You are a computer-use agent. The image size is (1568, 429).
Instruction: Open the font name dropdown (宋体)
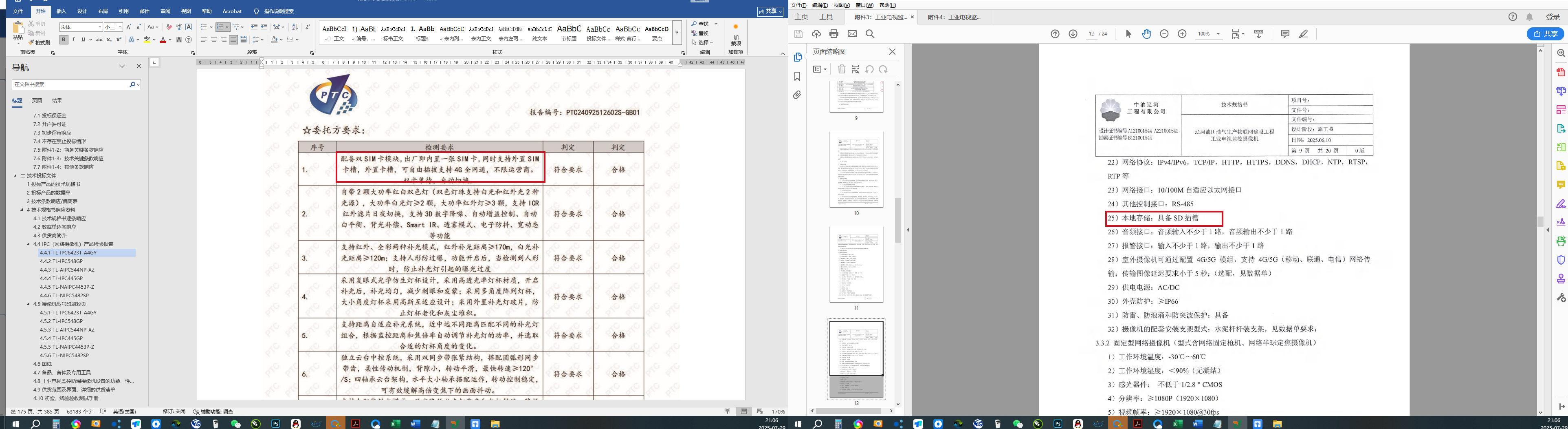[99, 27]
